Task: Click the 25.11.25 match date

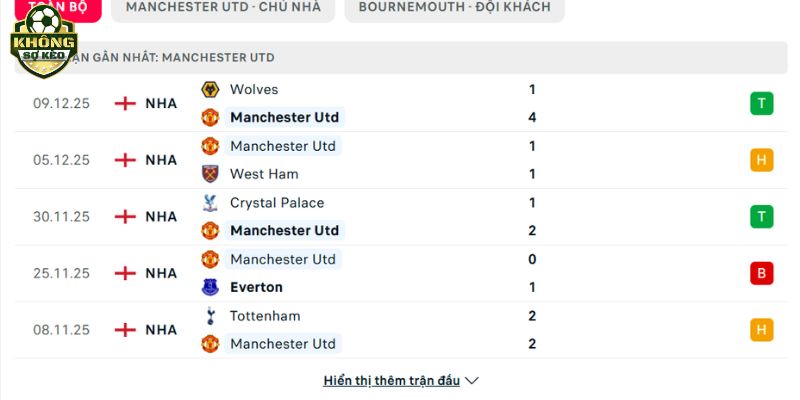Action: point(61,273)
